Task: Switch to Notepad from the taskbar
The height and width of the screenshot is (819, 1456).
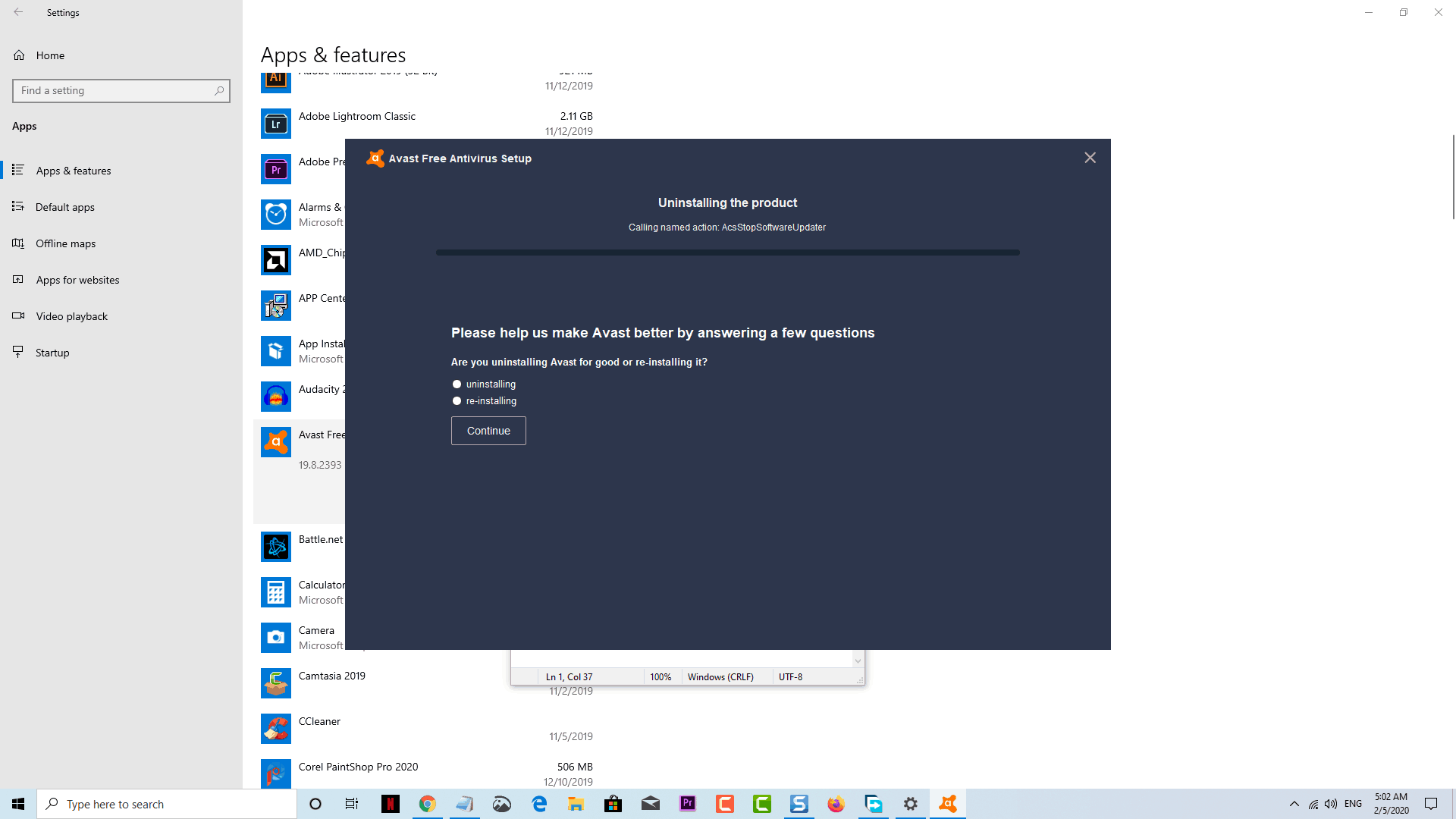Action: 465,804
